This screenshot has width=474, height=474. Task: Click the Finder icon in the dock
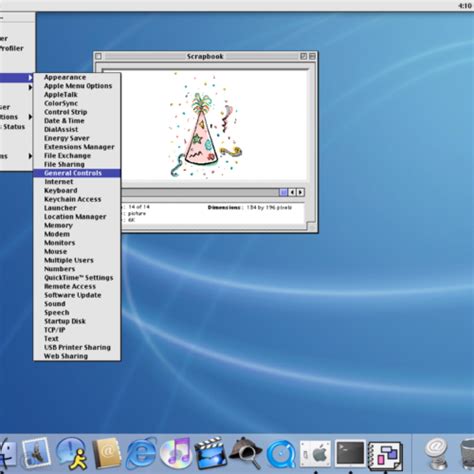pos(7,453)
